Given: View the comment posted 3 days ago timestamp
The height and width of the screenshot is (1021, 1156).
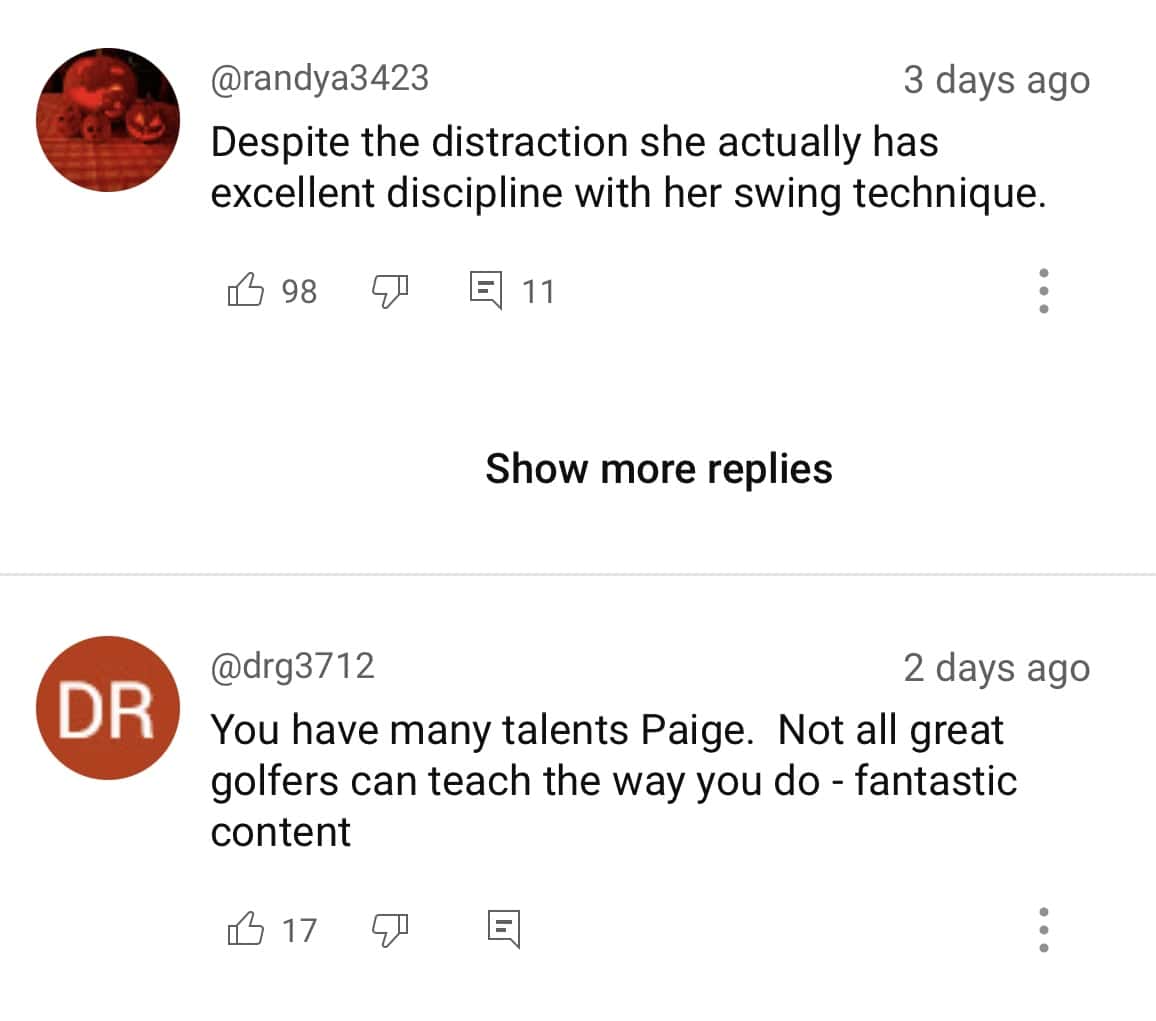Looking at the screenshot, I should pyautogui.click(x=997, y=80).
